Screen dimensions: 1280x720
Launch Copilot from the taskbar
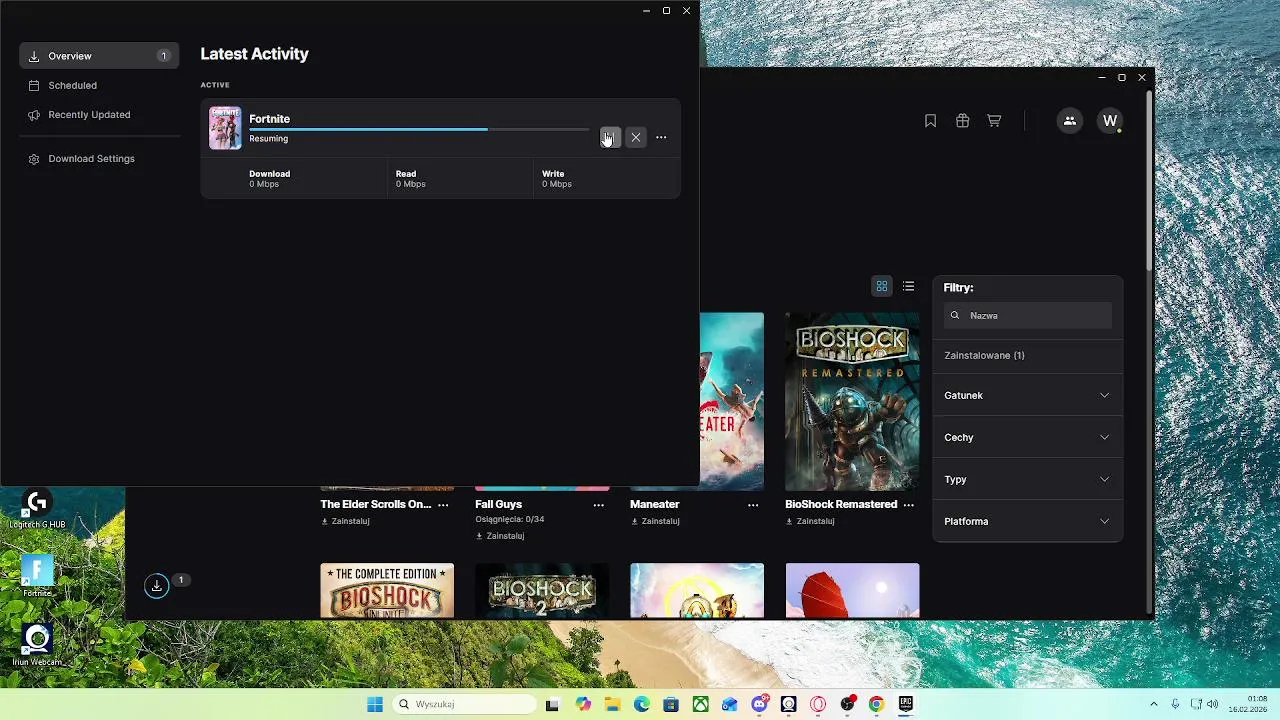click(x=583, y=704)
